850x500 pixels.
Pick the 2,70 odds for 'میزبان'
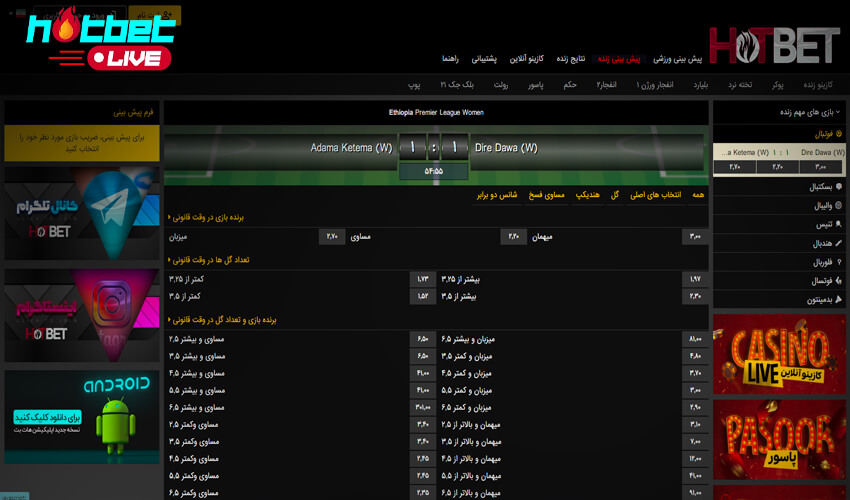[x=333, y=237]
